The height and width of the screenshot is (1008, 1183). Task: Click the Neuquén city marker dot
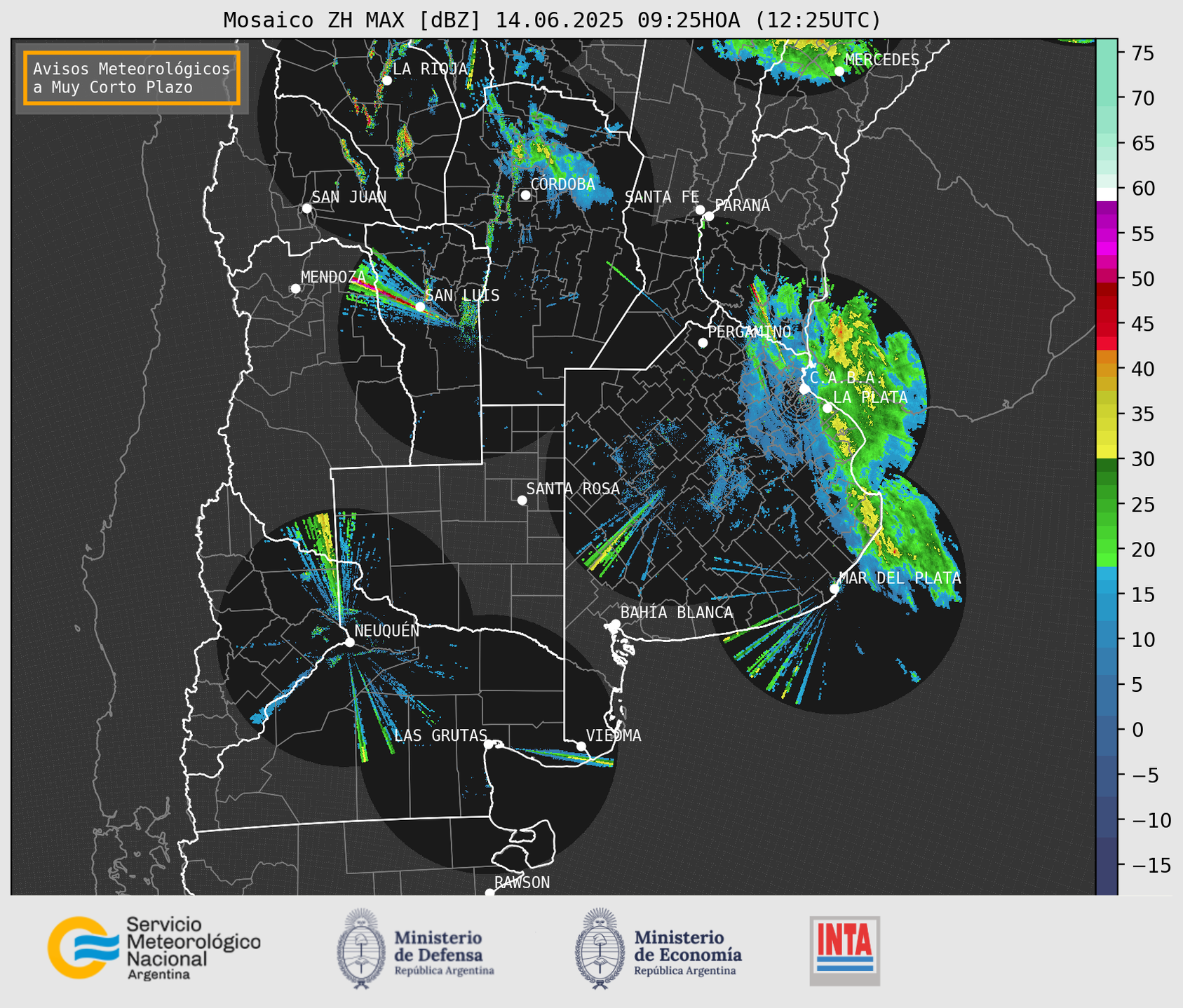pos(349,642)
